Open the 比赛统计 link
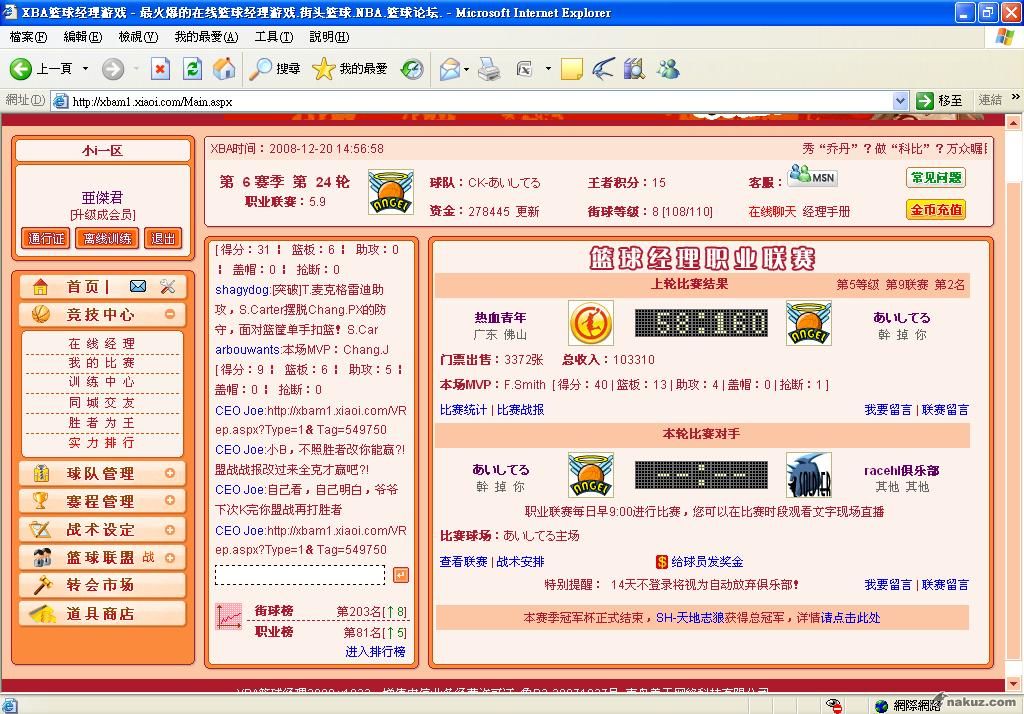Image resolution: width=1024 pixels, height=714 pixels. (x=463, y=410)
